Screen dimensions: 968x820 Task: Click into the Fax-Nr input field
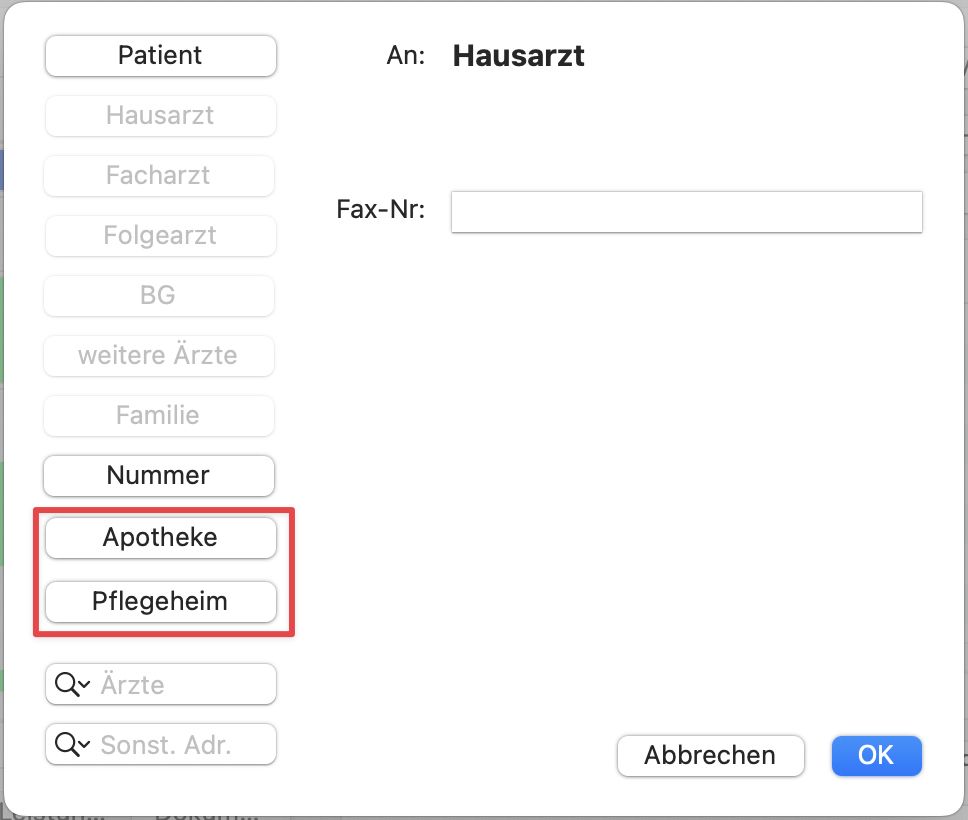[x=686, y=212]
